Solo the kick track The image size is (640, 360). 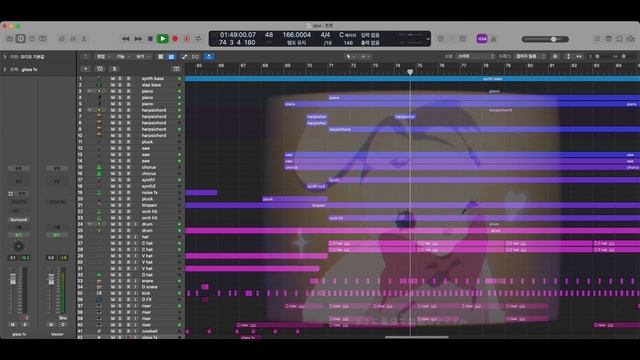click(x=120, y=293)
